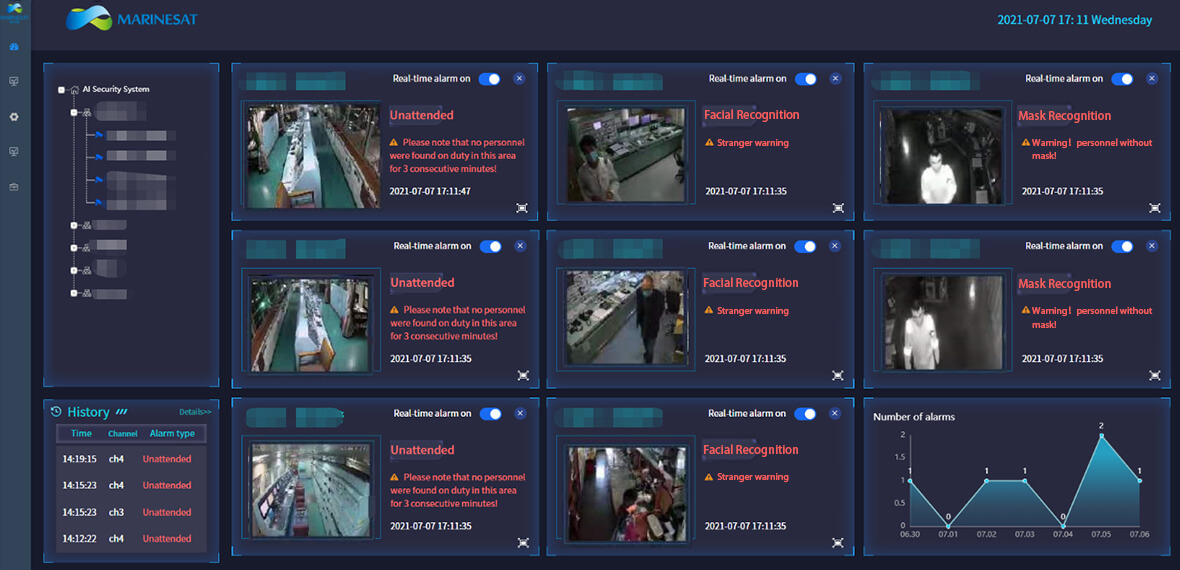Maximize the bottom Unattended camera panel
1180x570 pixels.
pyautogui.click(x=523, y=542)
